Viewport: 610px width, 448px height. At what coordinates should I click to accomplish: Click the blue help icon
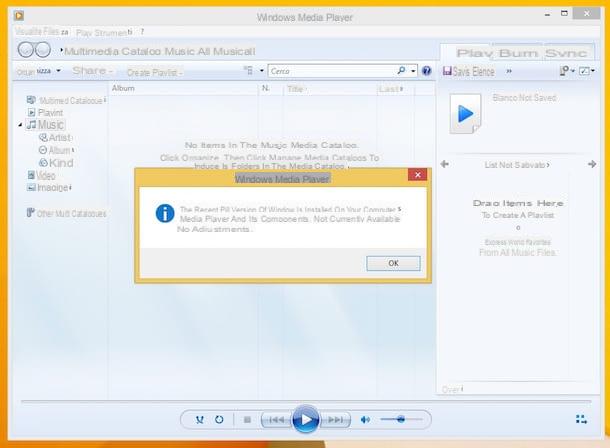tap(427, 71)
